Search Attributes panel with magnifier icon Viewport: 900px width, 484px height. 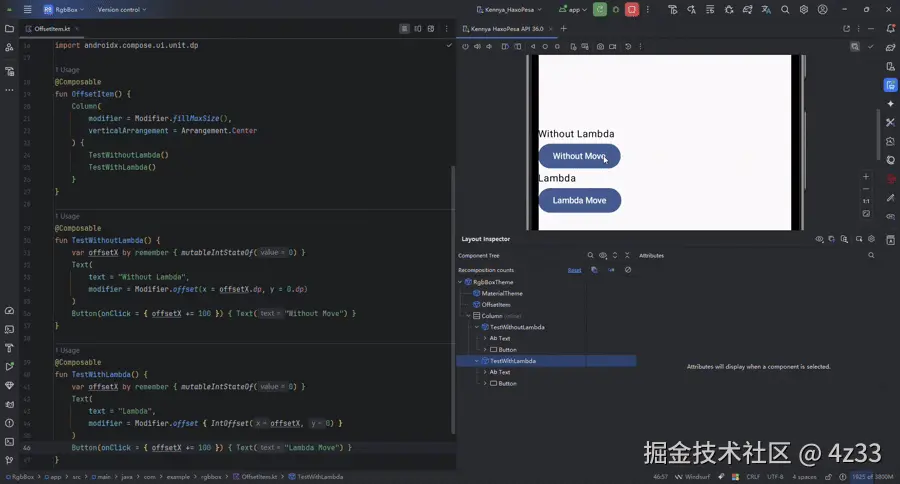coord(871,255)
